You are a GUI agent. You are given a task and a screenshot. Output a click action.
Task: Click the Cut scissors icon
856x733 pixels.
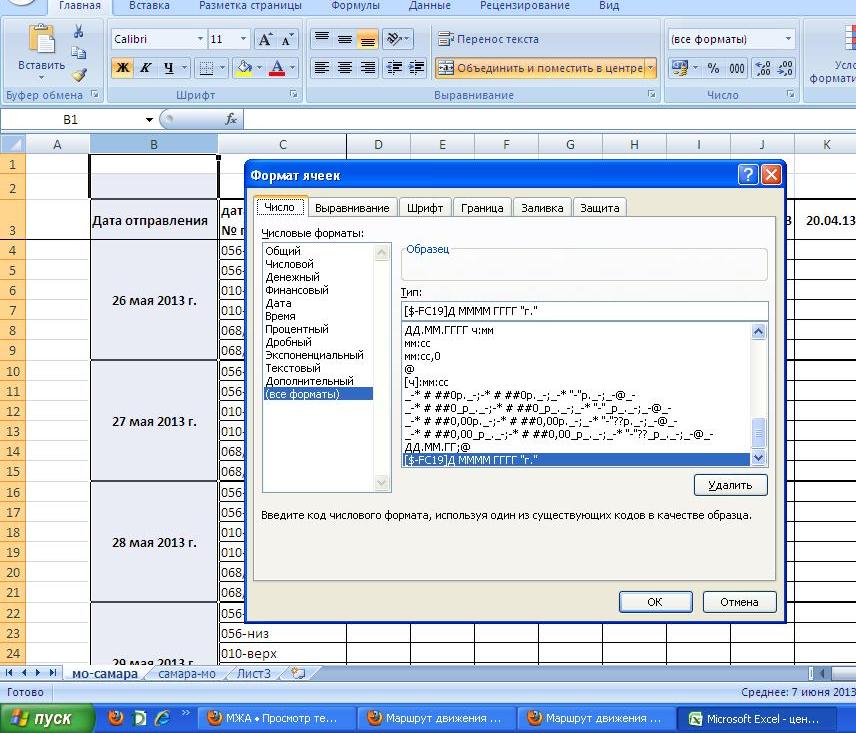pyautogui.click(x=79, y=32)
